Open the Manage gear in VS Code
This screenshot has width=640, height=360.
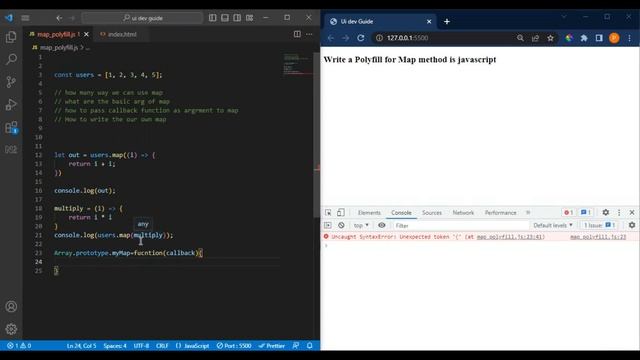coord(11,329)
